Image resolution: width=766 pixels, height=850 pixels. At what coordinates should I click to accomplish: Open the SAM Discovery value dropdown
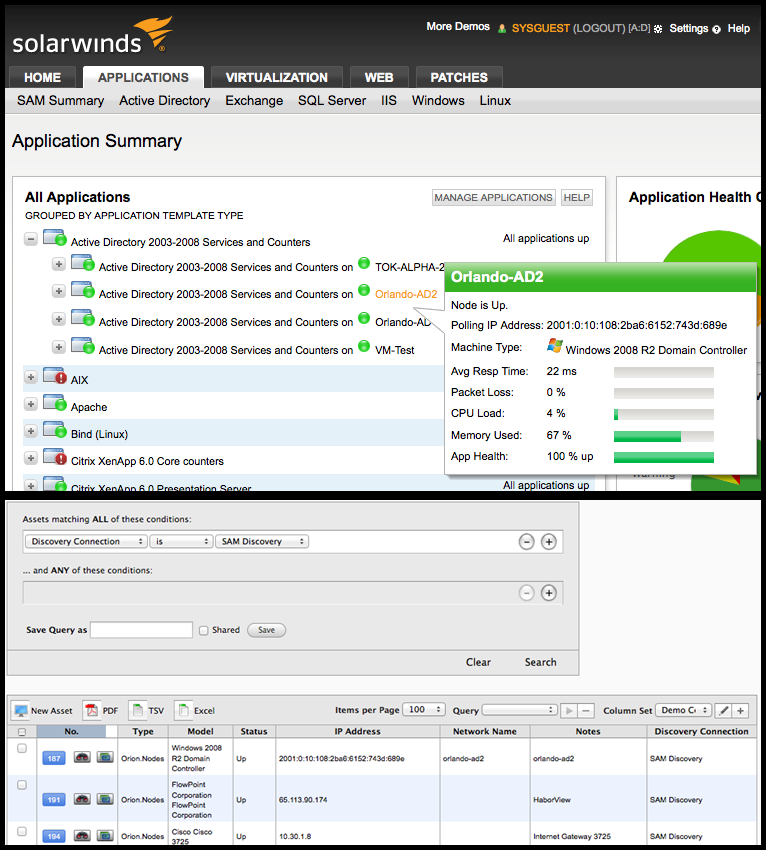[262, 542]
